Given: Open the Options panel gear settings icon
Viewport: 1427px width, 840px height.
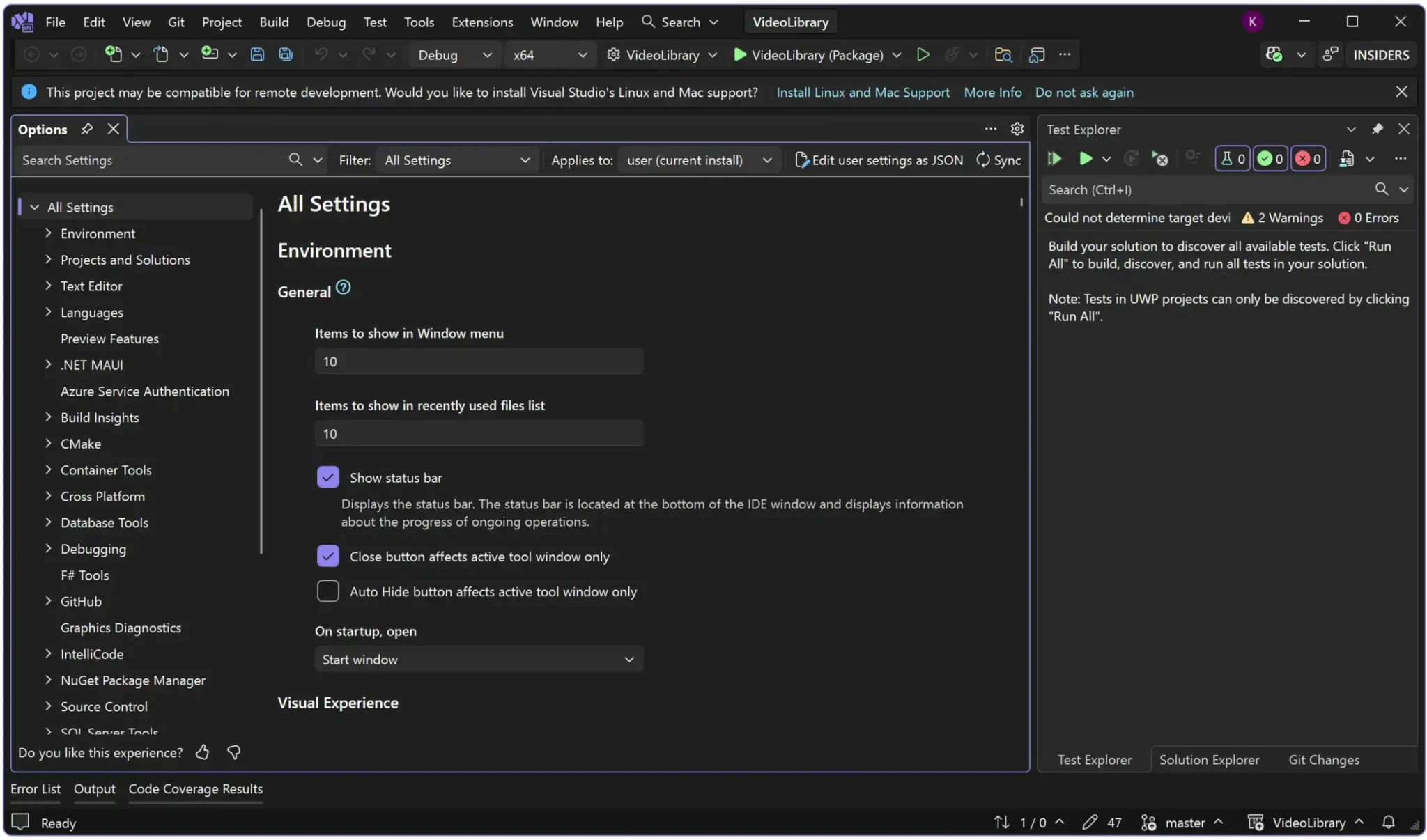Looking at the screenshot, I should click(1017, 129).
